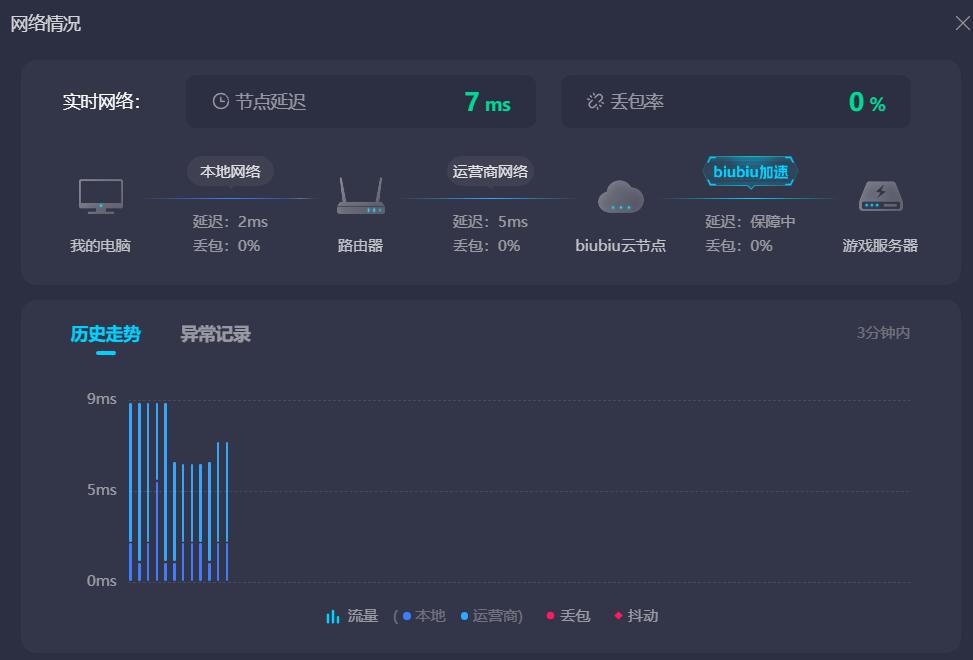This screenshot has width=973, height=660.
Task: Switch to the 历史走势 tab
Action: click(105, 334)
